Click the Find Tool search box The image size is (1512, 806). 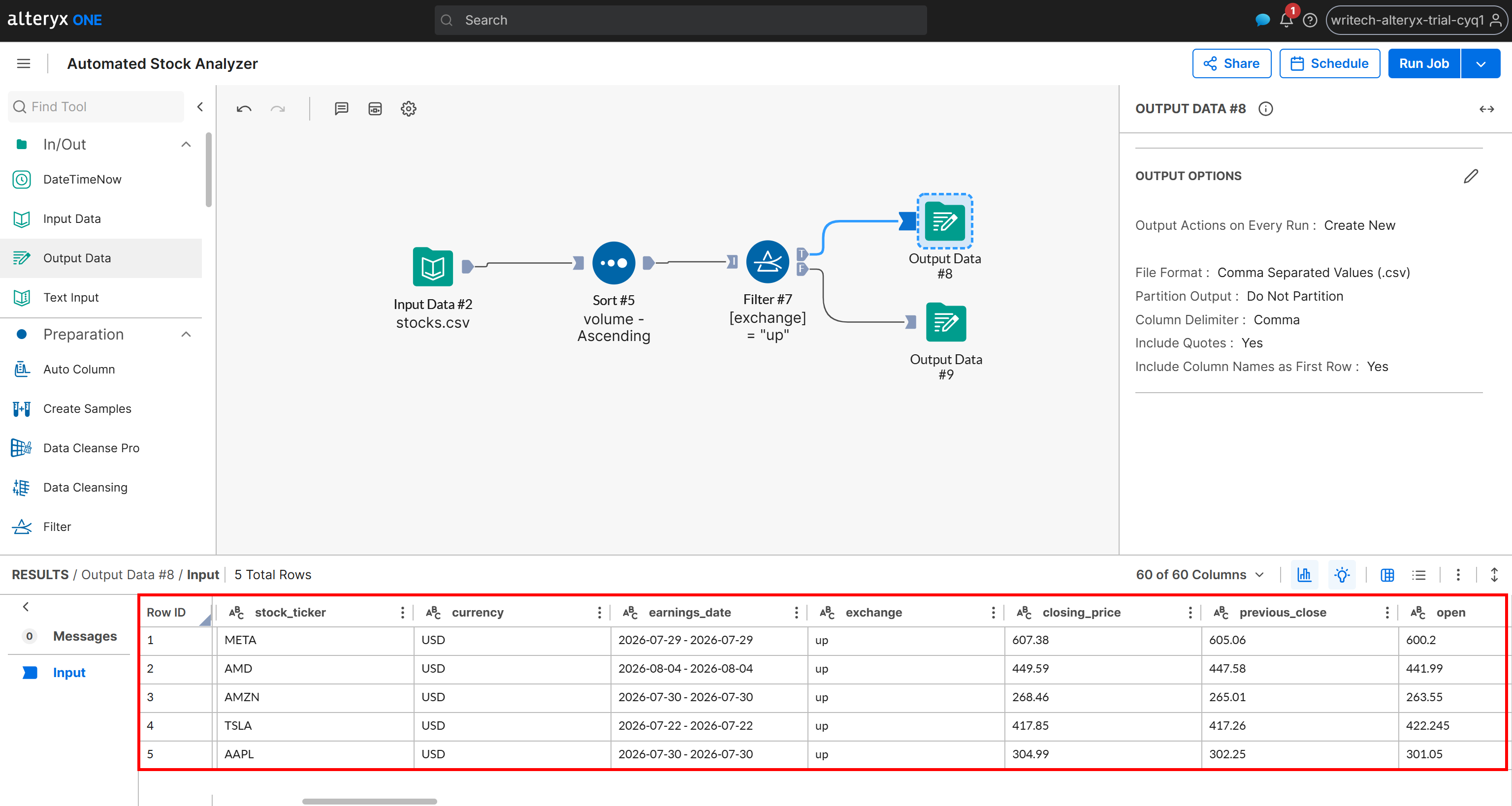pos(97,107)
